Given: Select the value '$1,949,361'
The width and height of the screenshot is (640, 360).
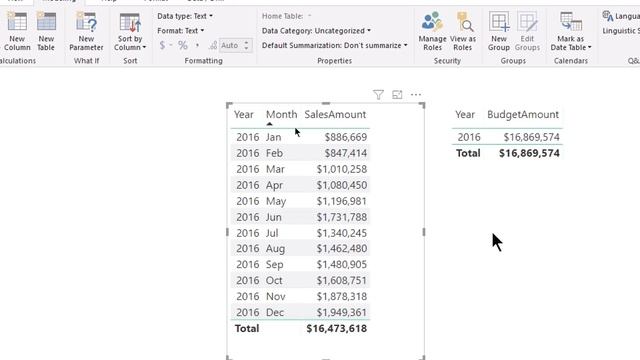Looking at the screenshot, I should 342,312.
